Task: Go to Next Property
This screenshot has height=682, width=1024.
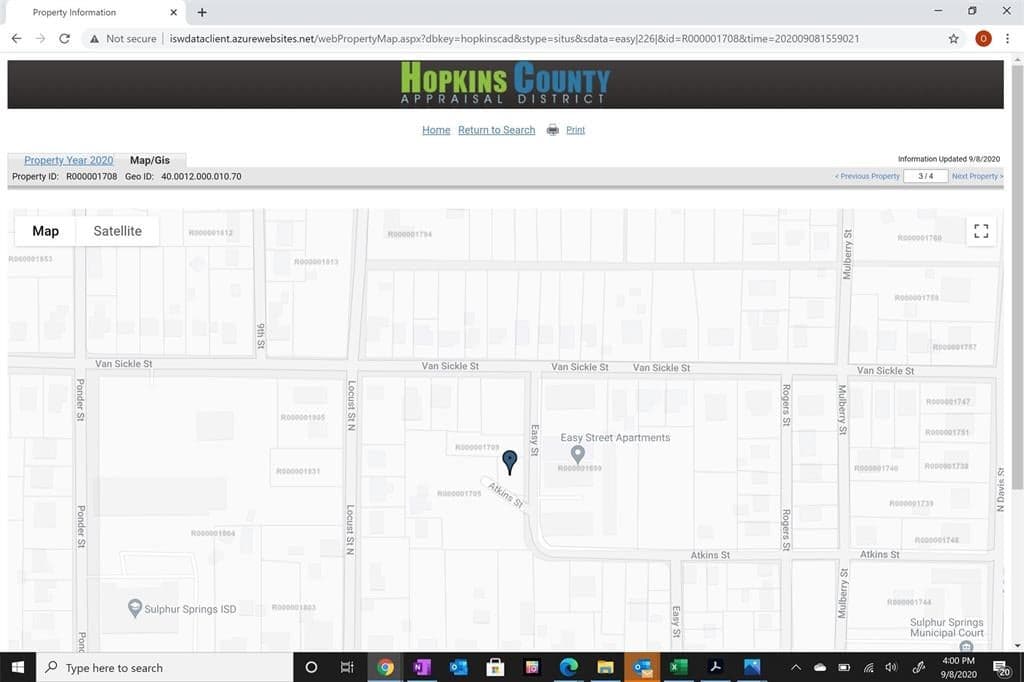Action: [977, 176]
